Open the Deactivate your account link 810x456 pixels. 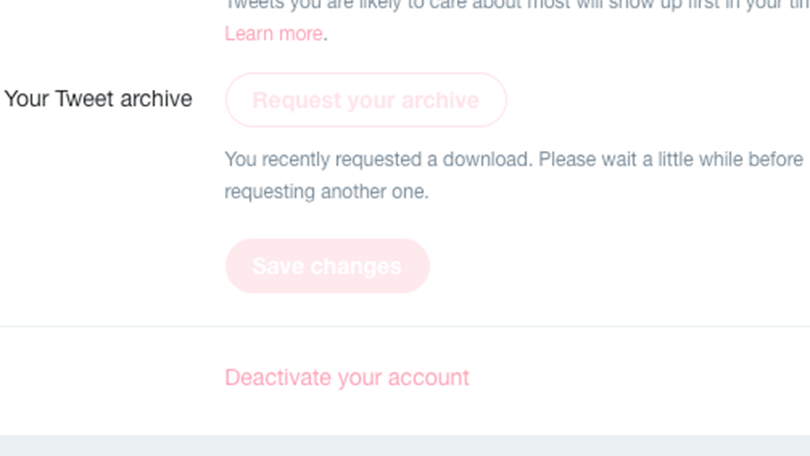point(347,378)
